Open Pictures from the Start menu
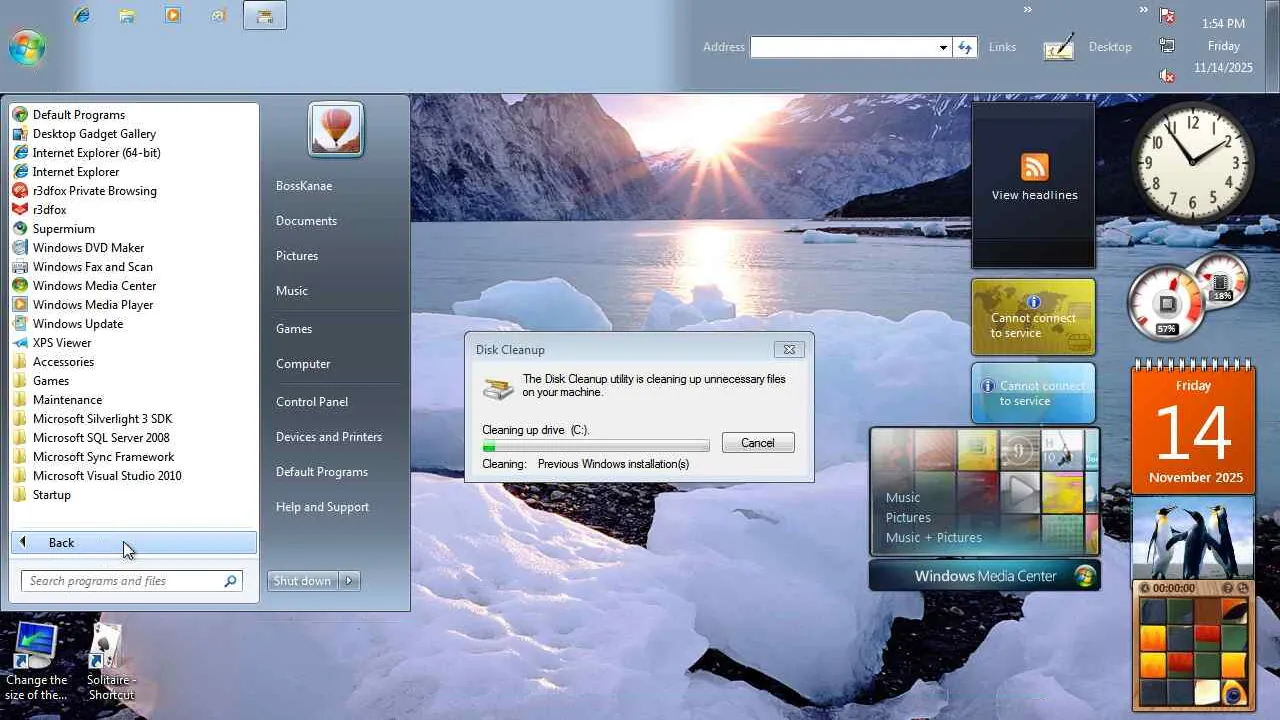The height and width of the screenshot is (720, 1280). (x=297, y=256)
